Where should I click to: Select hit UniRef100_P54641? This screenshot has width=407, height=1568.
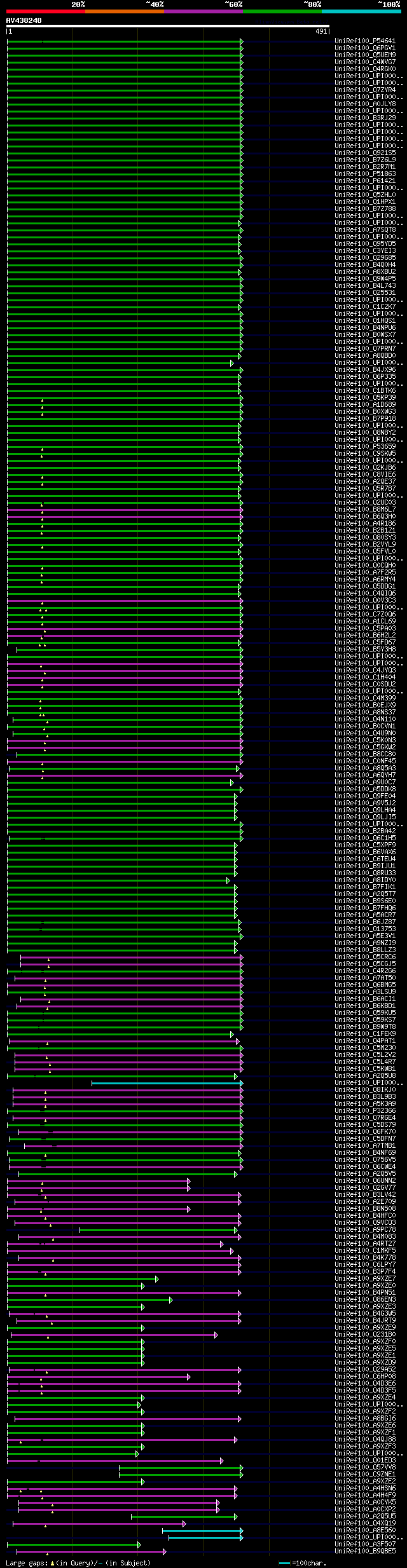365,41
